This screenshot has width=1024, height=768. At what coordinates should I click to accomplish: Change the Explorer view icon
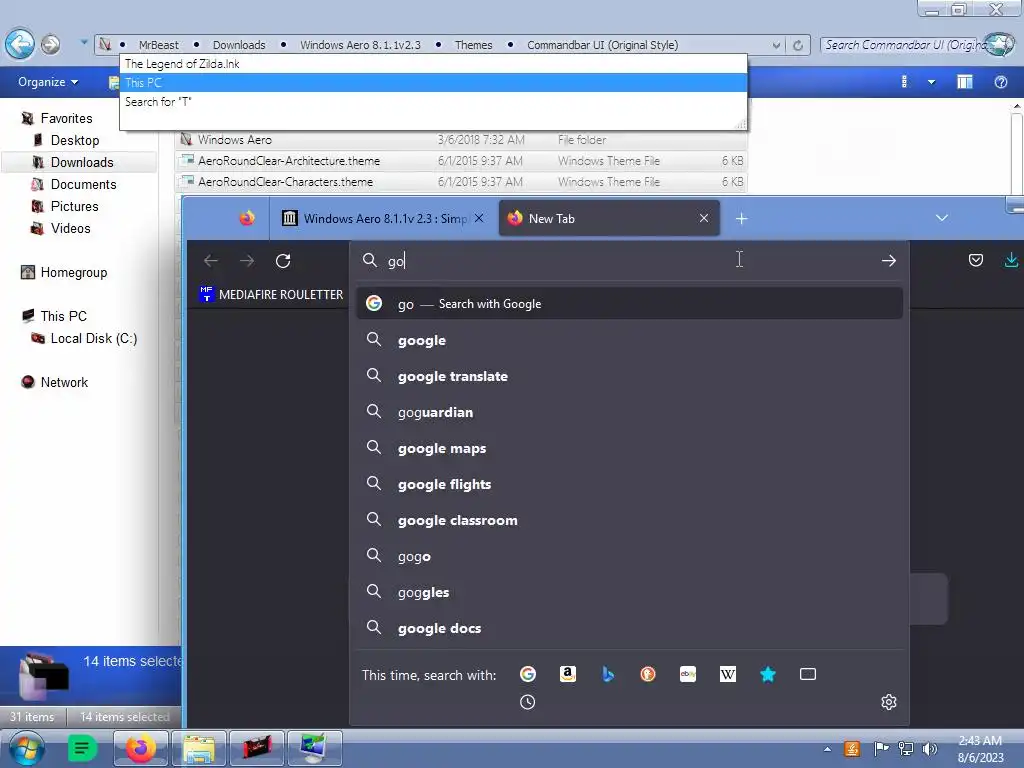tap(904, 82)
